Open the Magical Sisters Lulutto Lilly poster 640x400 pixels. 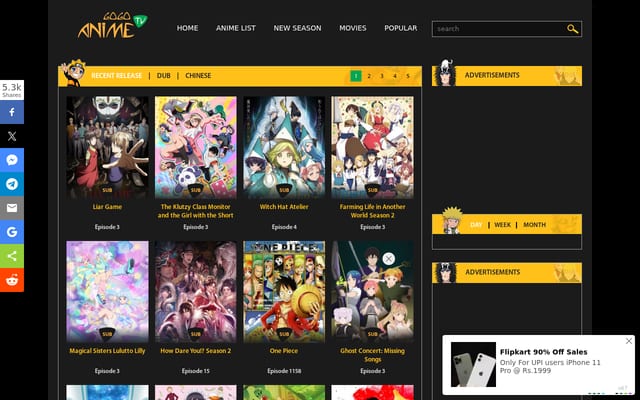pyautogui.click(x=107, y=291)
